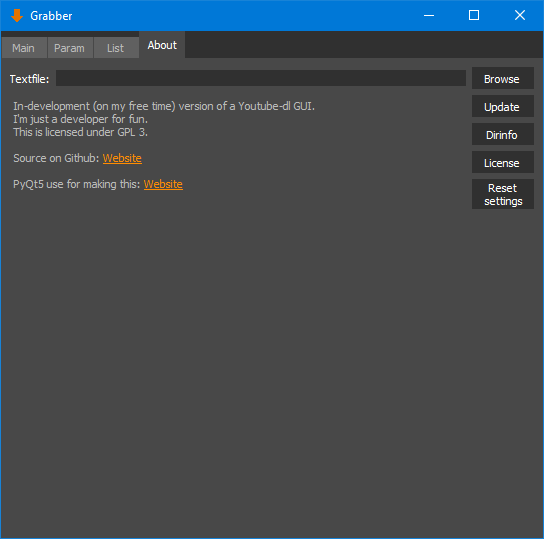
Task: Click the Browse button
Action: (502, 79)
